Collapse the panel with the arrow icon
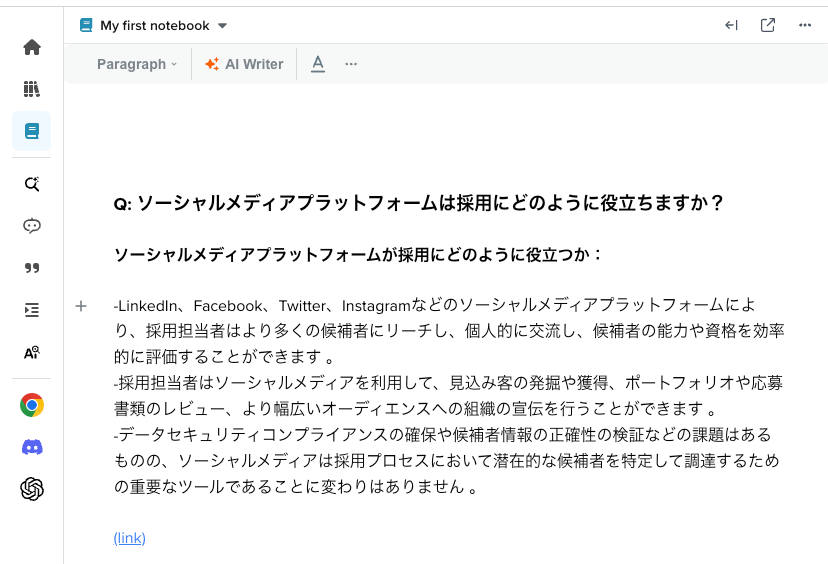This screenshot has width=828, height=564. (731, 26)
